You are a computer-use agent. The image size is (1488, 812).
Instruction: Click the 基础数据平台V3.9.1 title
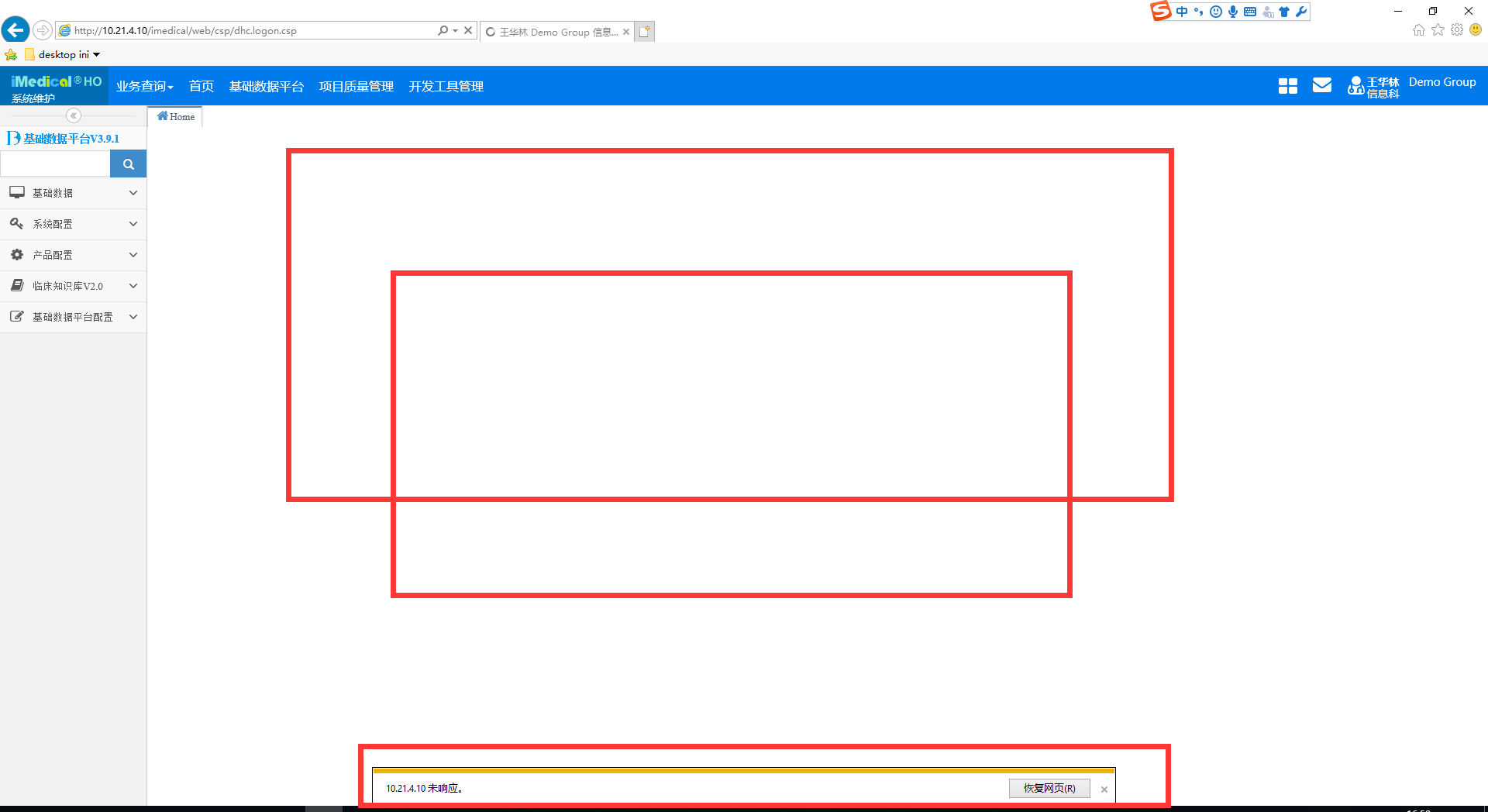tap(71, 139)
